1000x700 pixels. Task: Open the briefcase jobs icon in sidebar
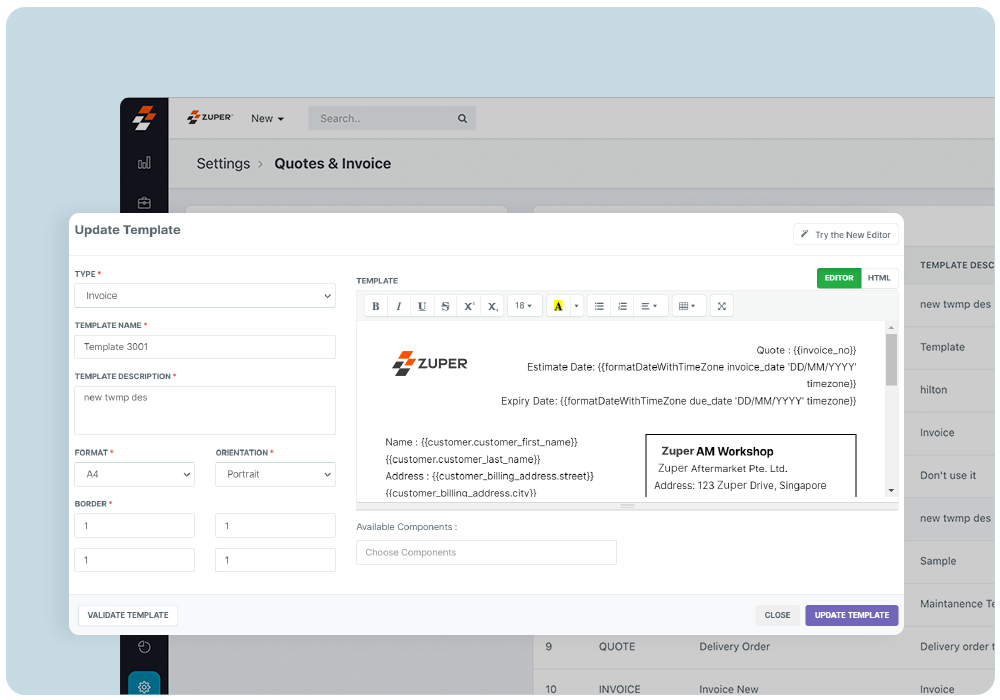tap(144, 203)
